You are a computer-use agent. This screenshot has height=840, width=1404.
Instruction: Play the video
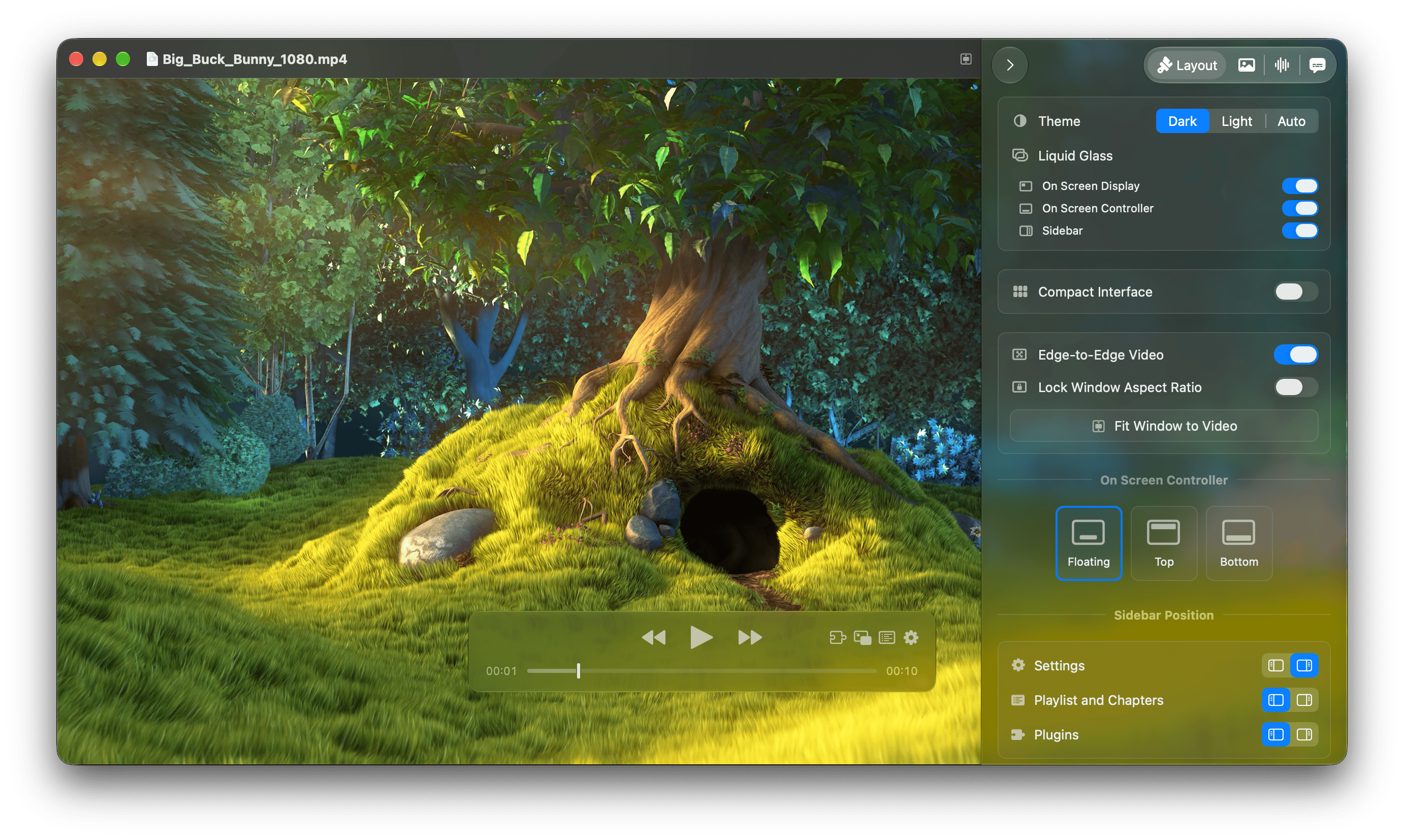coord(701,638)
